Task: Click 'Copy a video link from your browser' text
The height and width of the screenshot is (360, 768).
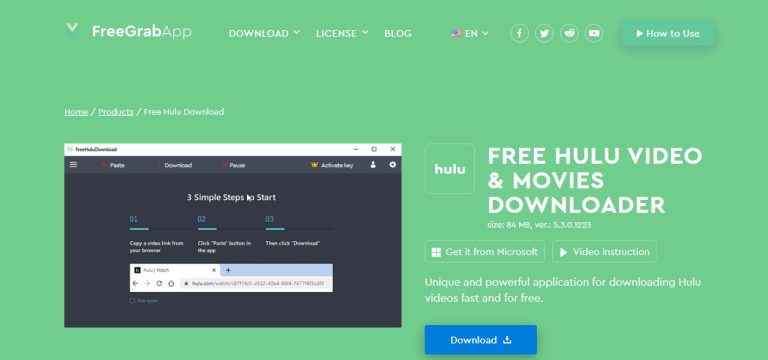Action: coord(157,246)
